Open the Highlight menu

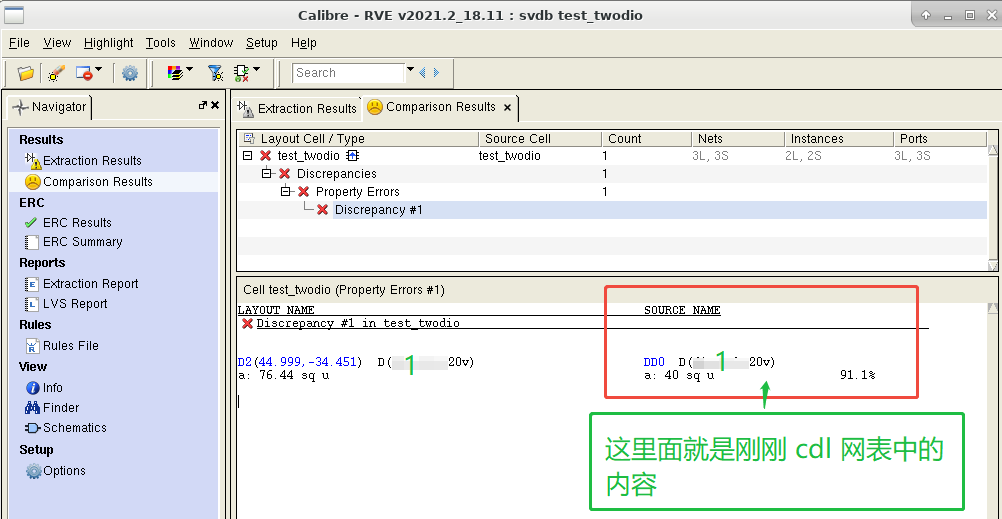click(109, 43)
